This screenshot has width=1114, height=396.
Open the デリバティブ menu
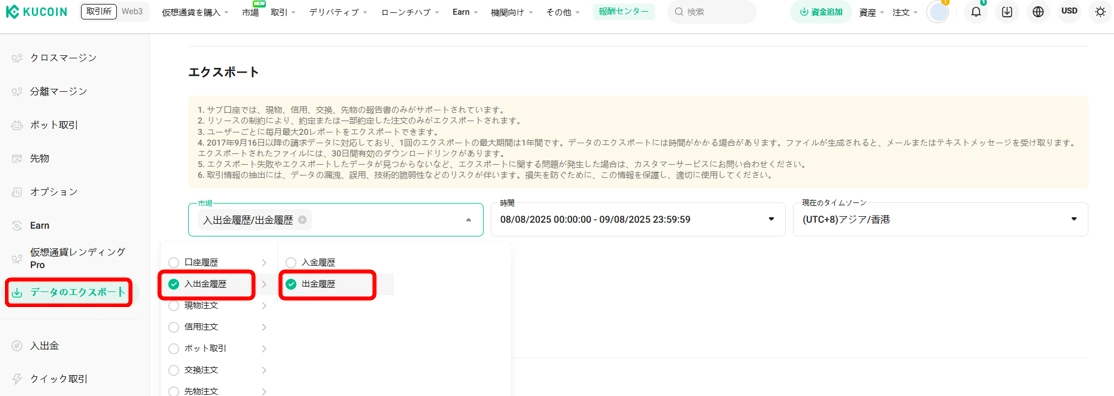click(338, 12)
